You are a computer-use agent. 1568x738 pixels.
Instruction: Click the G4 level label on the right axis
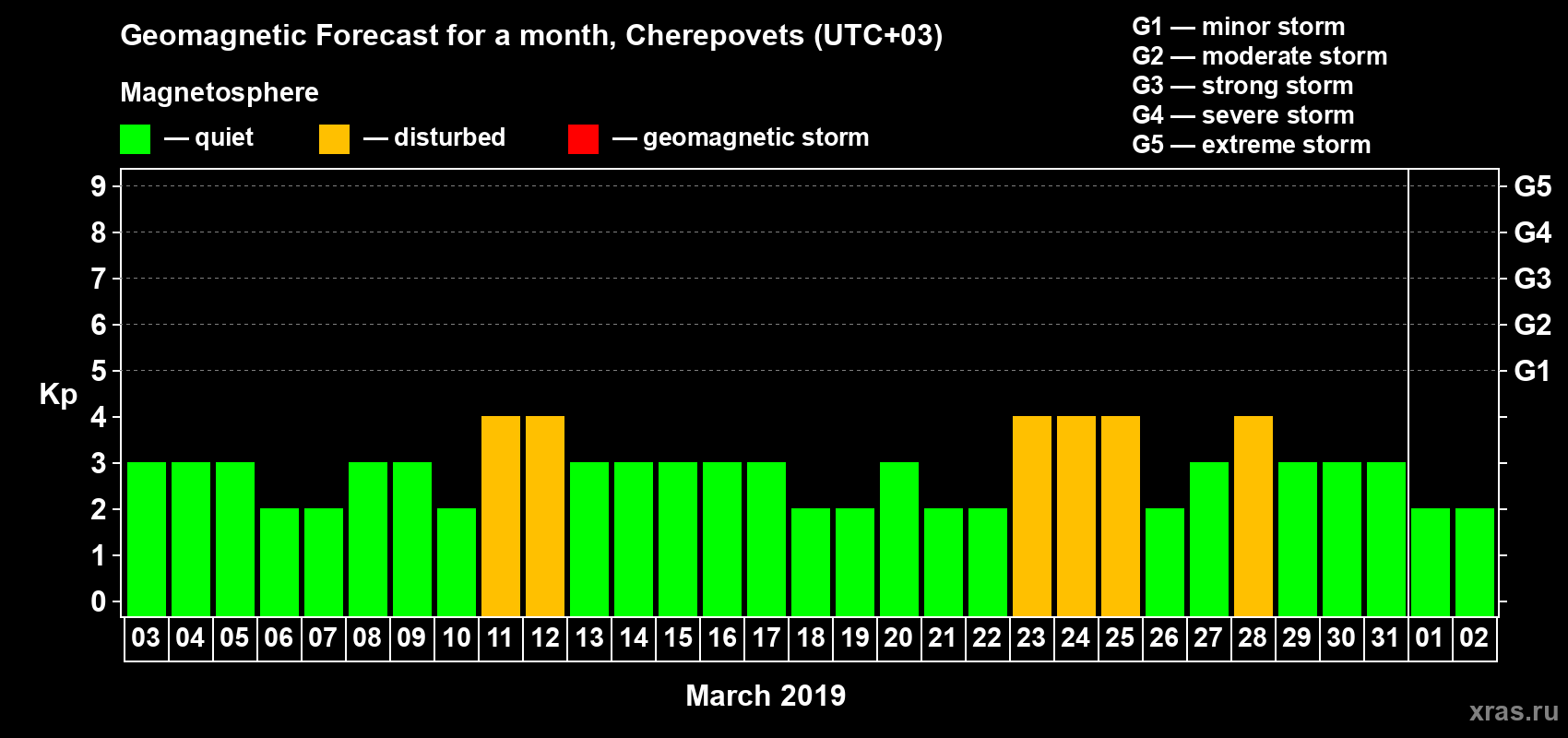tap(1532, 232)
